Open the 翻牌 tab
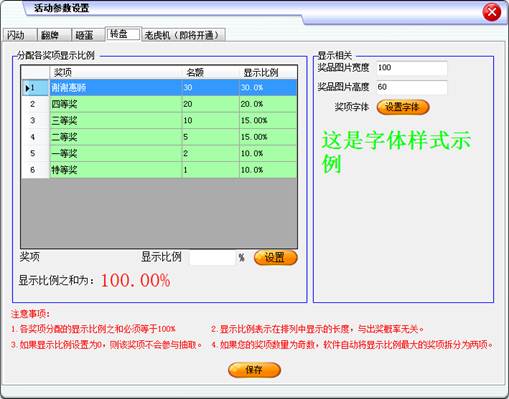509x399 pixels. click(54, 35)
